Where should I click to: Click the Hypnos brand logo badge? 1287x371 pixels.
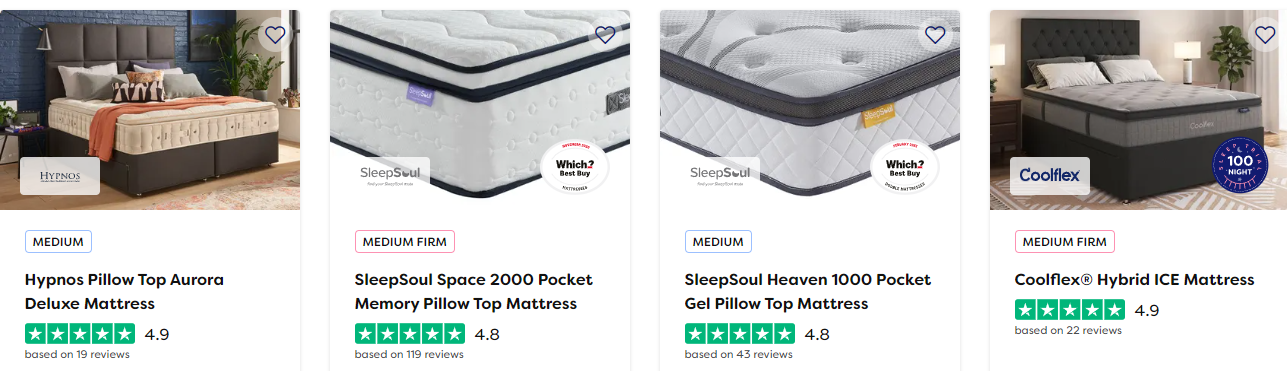[60, 176]
